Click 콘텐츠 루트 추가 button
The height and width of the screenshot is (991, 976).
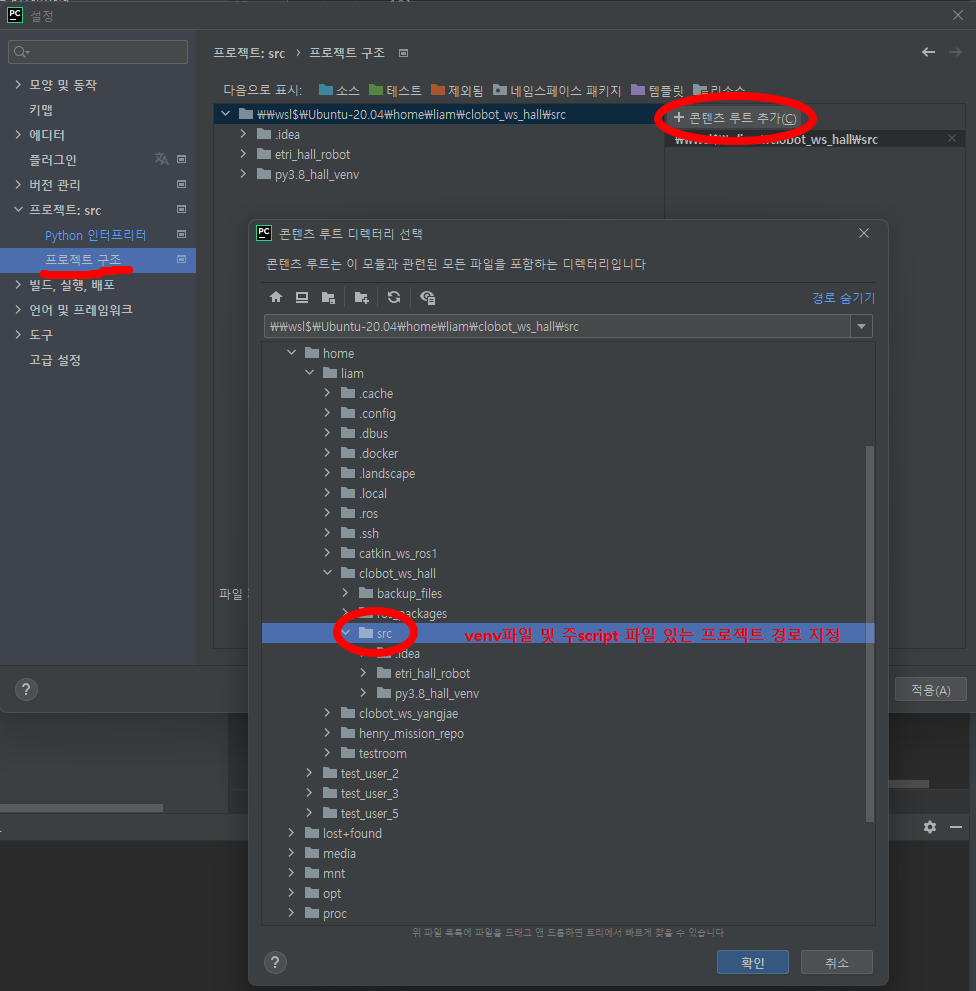[x=735, y=118]
